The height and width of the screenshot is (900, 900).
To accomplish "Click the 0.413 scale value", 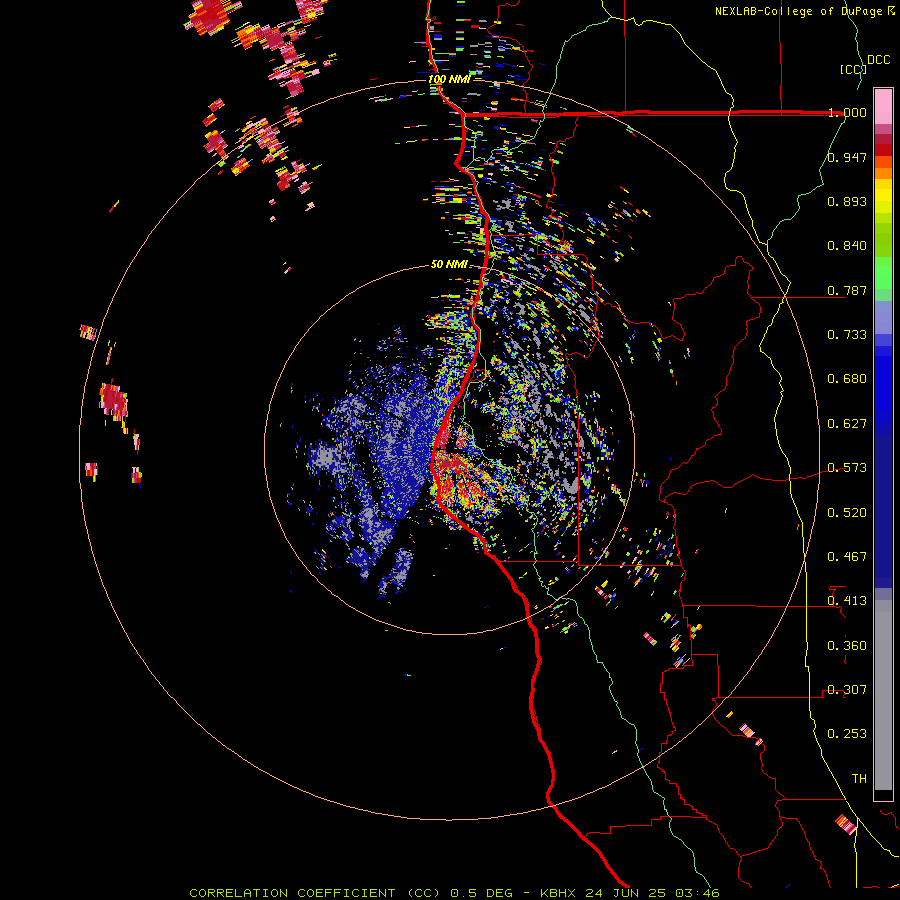I will (x=847, y=600).
